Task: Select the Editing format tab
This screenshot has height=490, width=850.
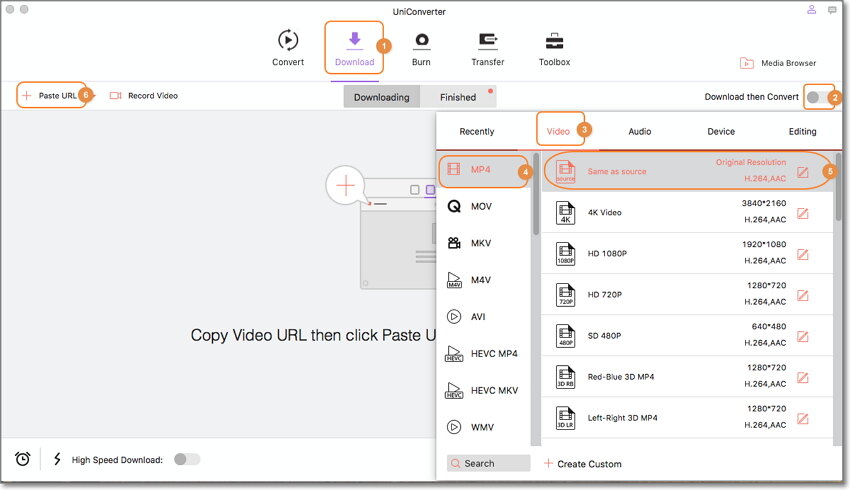Action: pos(802,131)
